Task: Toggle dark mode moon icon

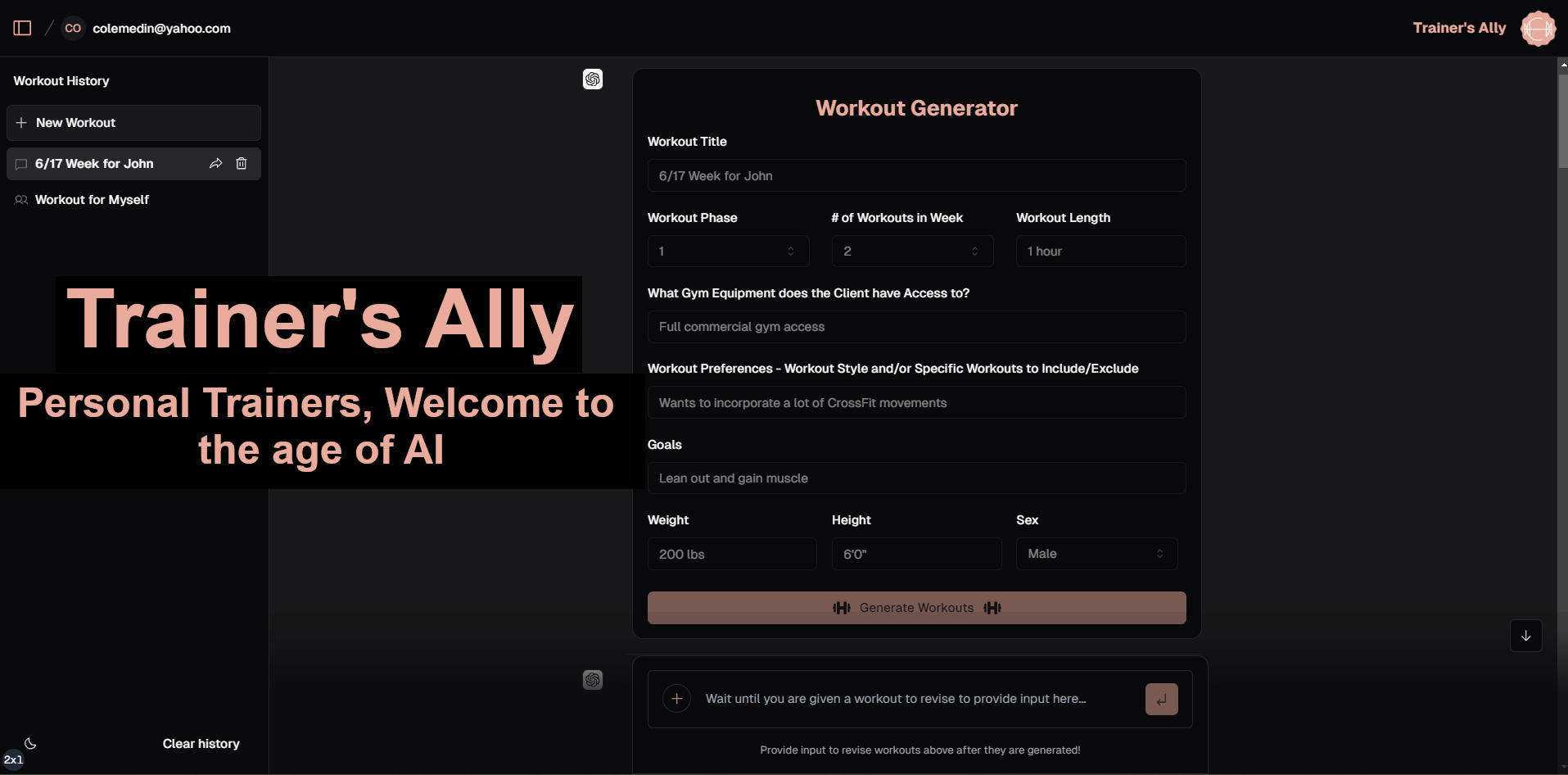Action: (x=30, y=744)
